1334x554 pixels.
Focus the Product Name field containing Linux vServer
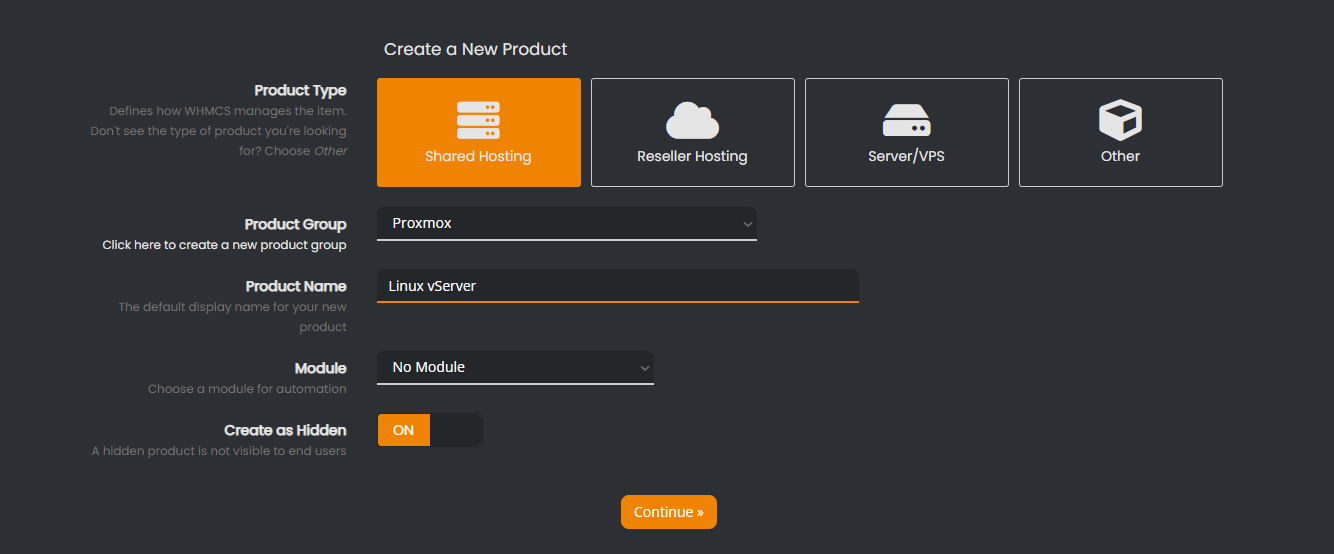tap(617, 286)
